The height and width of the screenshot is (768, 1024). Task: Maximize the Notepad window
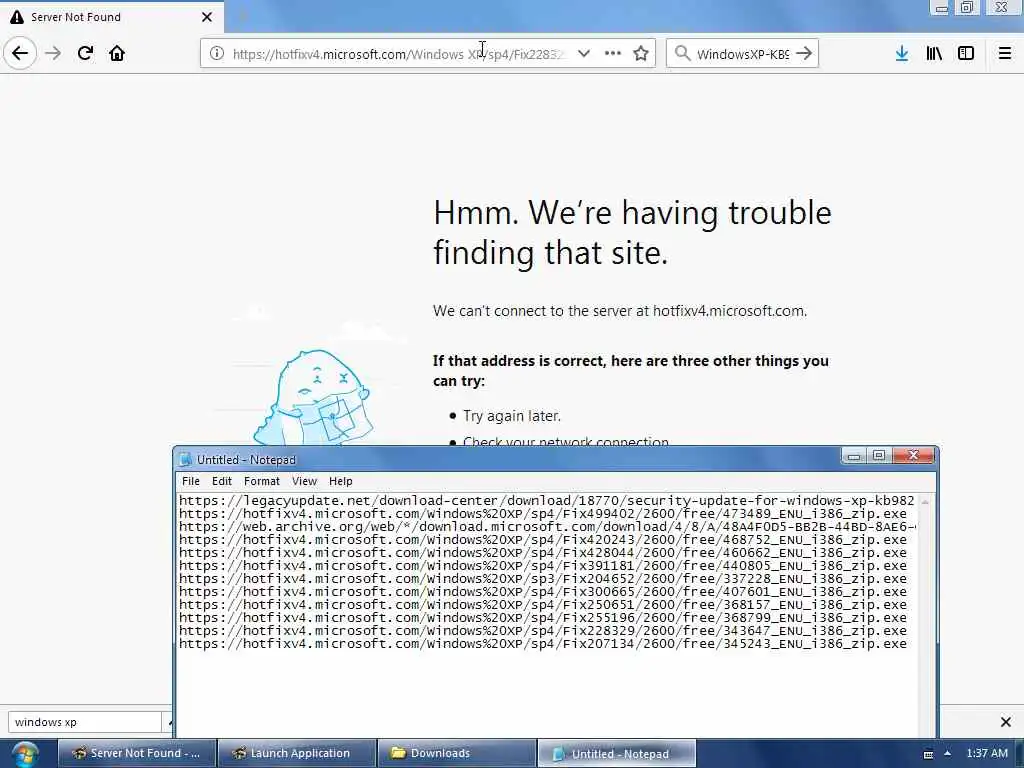(x=879, y=455)
